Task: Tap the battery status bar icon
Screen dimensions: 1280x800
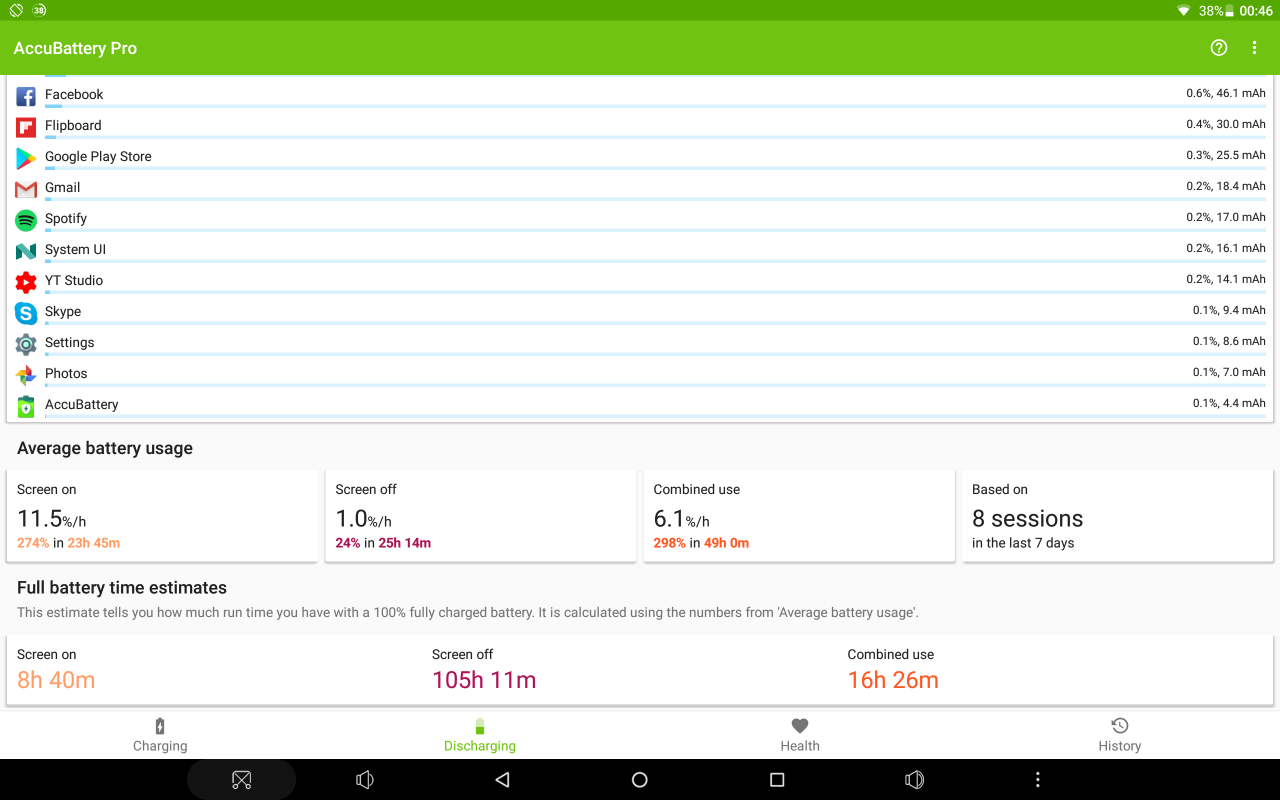Action: 1230,11
